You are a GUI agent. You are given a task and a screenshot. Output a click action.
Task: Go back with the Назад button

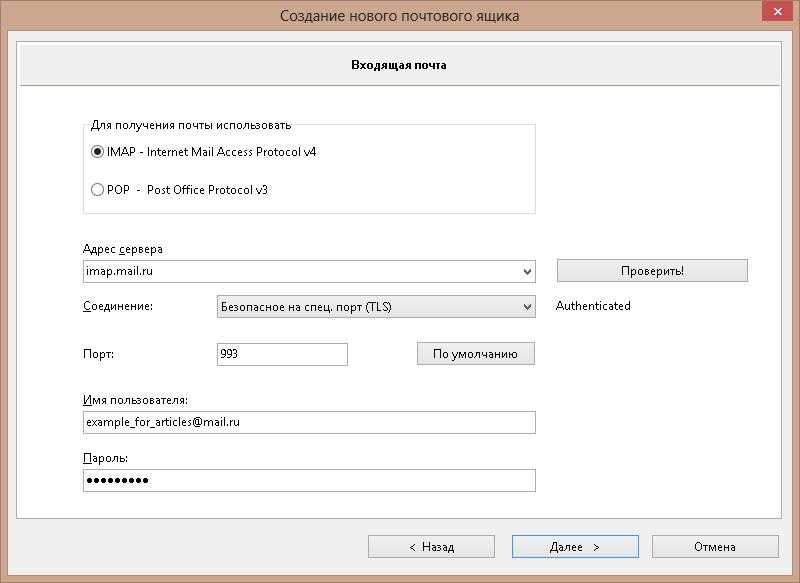click(431, 547)
